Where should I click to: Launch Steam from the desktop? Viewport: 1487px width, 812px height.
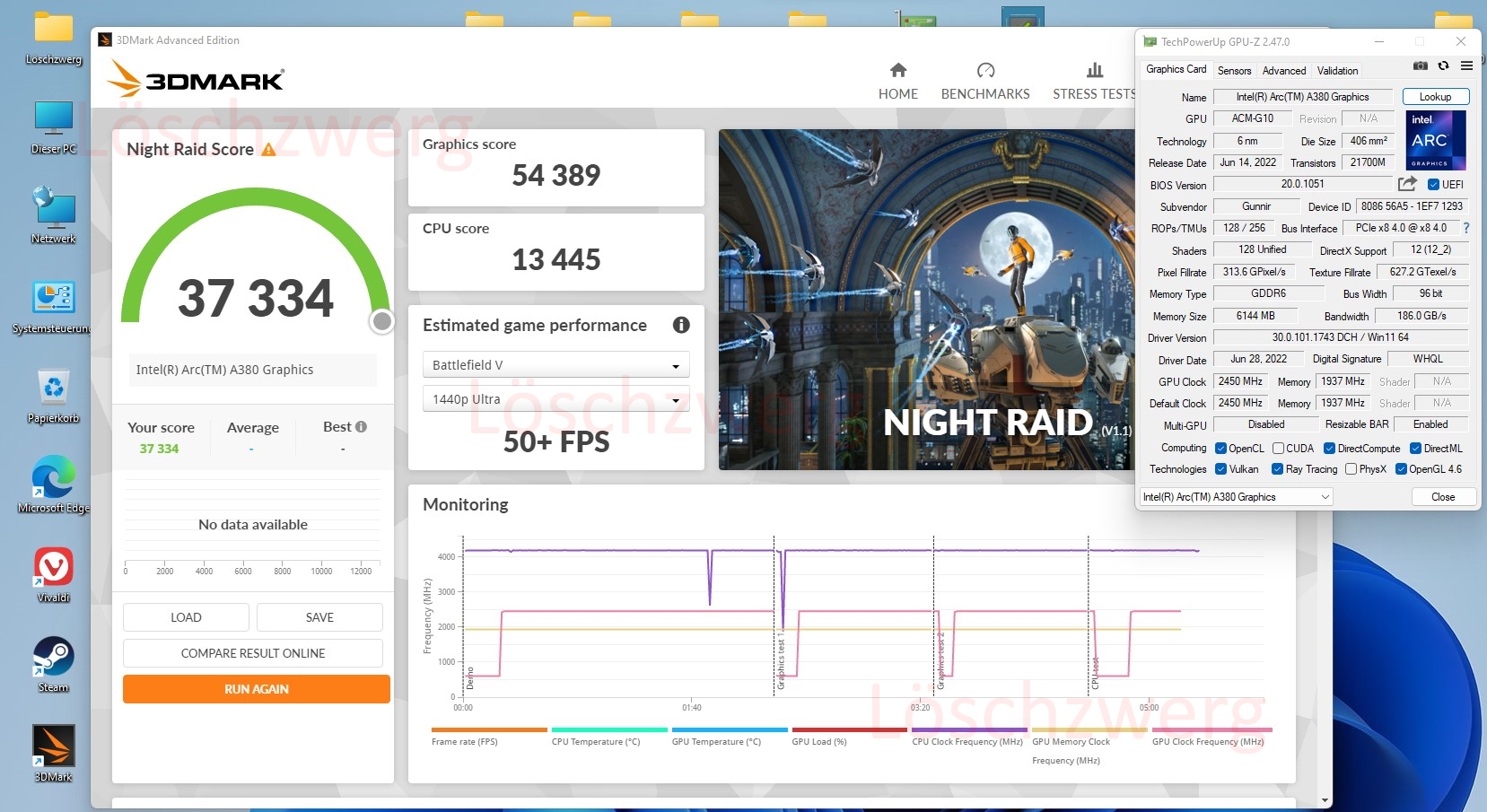point(54,665)
